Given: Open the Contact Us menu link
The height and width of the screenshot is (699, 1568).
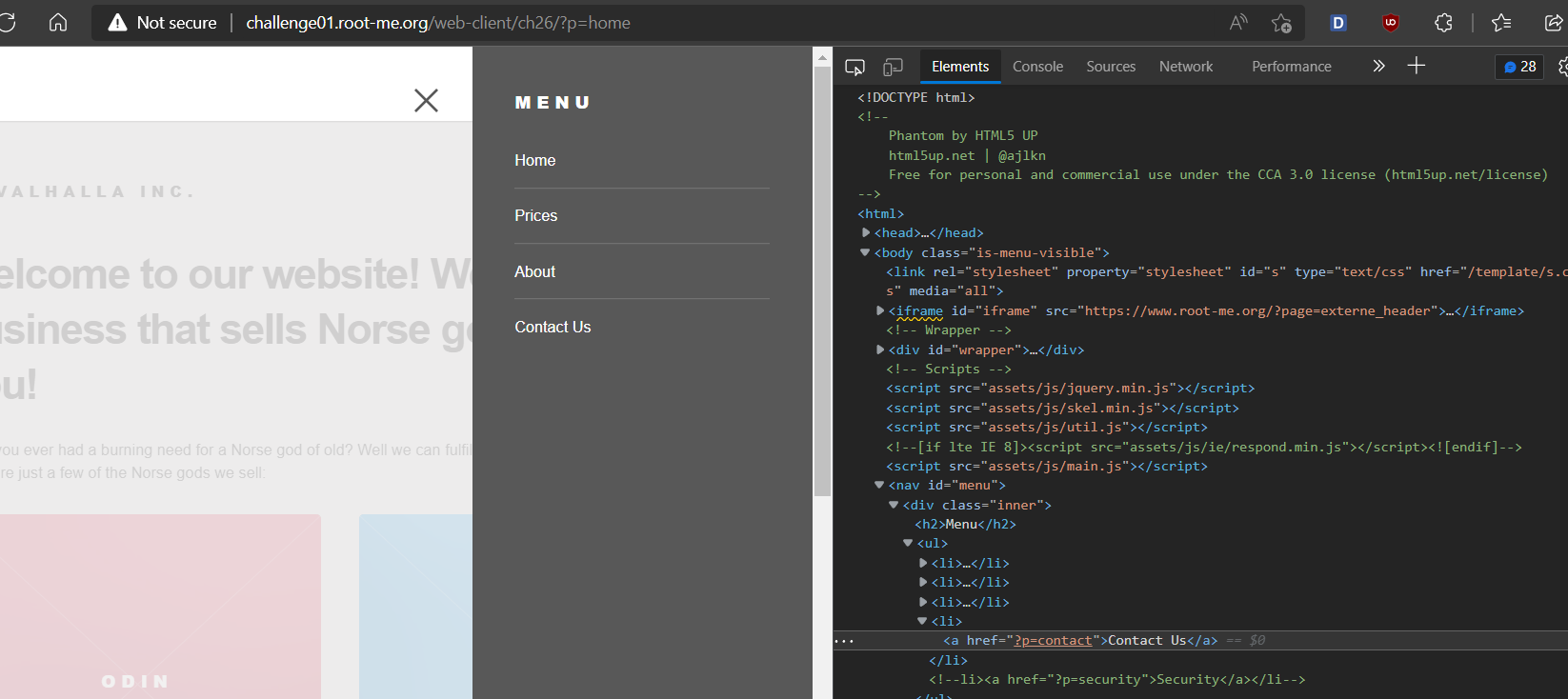Looking at the screenshot, I should [x=553, y=327].
